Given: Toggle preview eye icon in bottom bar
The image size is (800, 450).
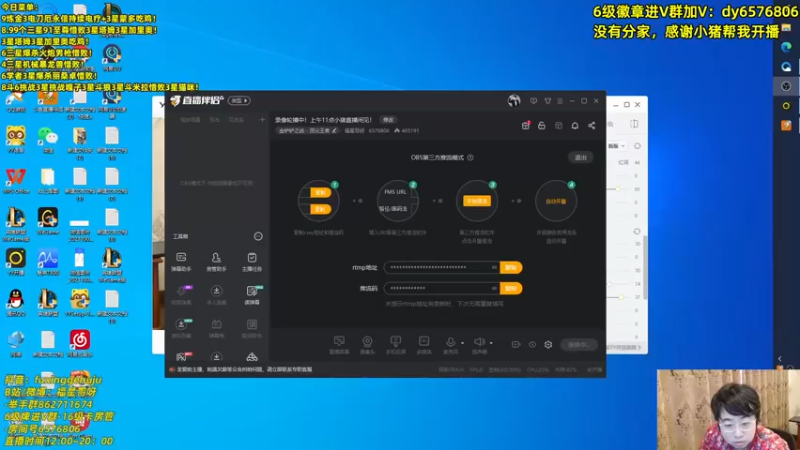Looking at the screenshot, I should 532,344.
